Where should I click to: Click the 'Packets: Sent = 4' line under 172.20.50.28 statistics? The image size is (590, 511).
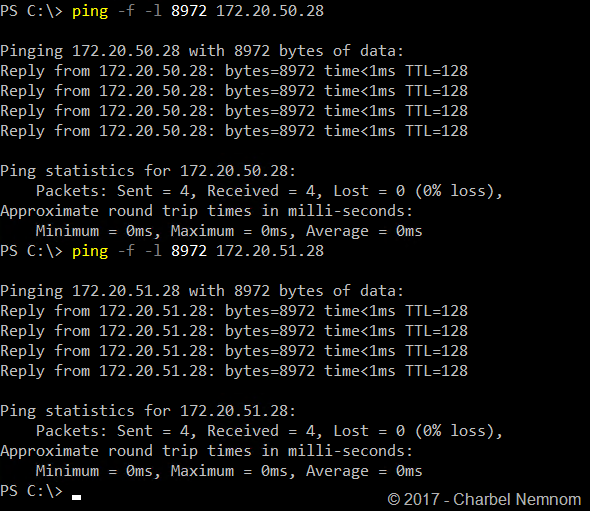269,191
